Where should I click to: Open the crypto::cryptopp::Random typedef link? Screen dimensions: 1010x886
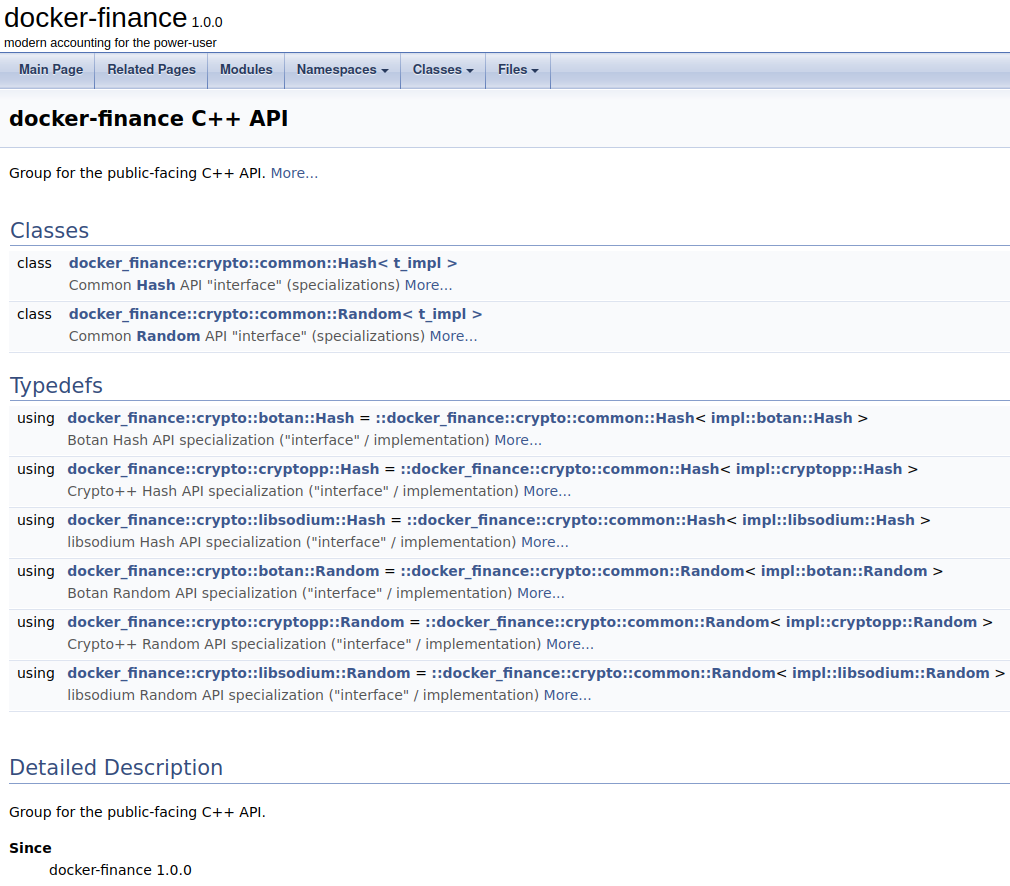tap(235, 622)
